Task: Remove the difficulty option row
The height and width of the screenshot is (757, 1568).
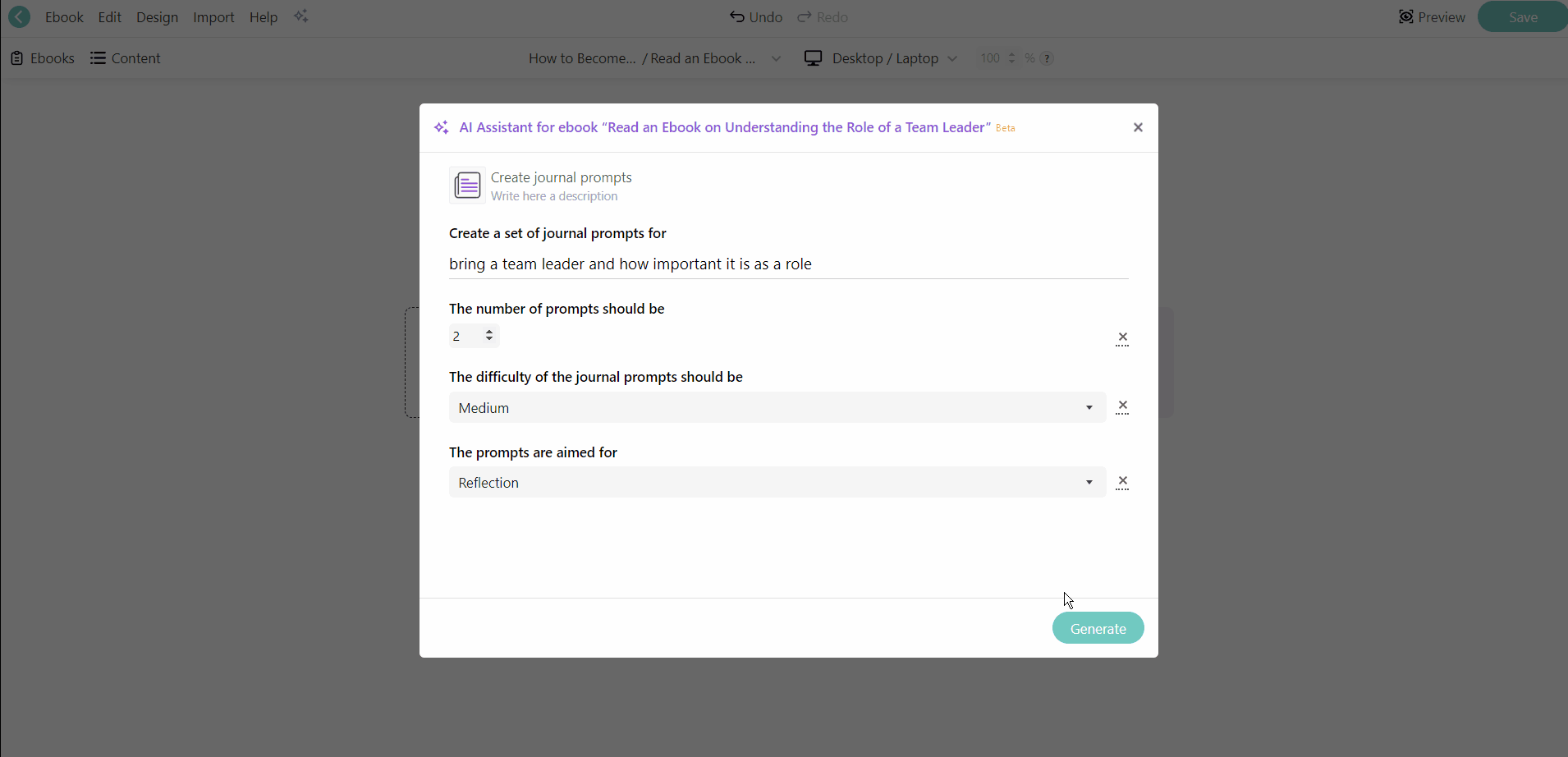Action: (1122, 407)
